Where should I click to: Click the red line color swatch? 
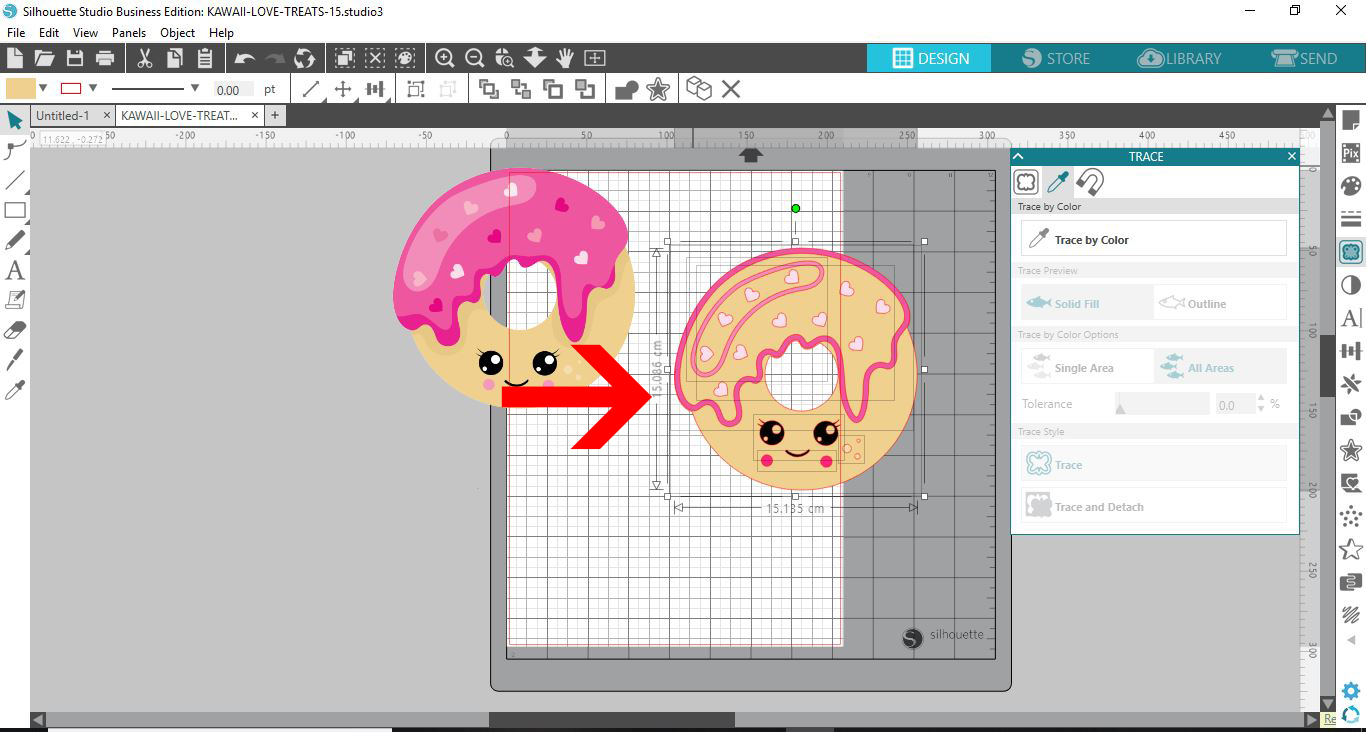71,88
